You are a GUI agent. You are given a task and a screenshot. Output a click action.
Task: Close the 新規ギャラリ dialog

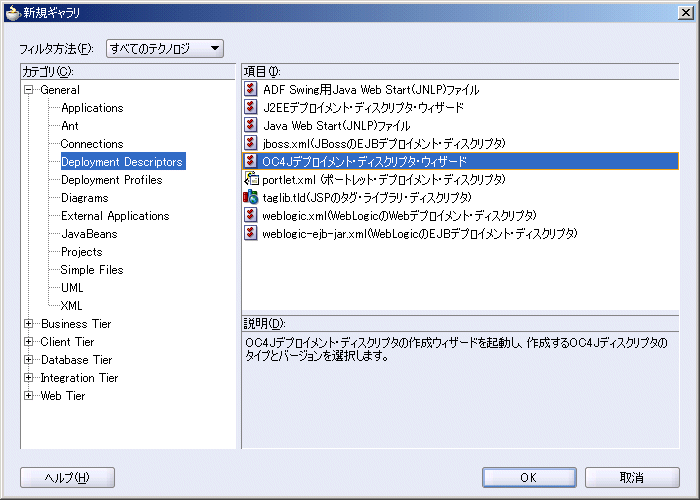pos(685,12)
